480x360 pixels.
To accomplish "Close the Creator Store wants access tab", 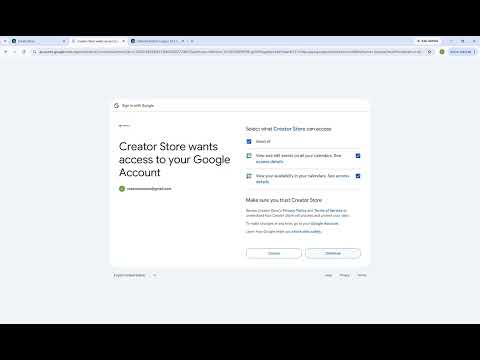I will pos(124,41).
